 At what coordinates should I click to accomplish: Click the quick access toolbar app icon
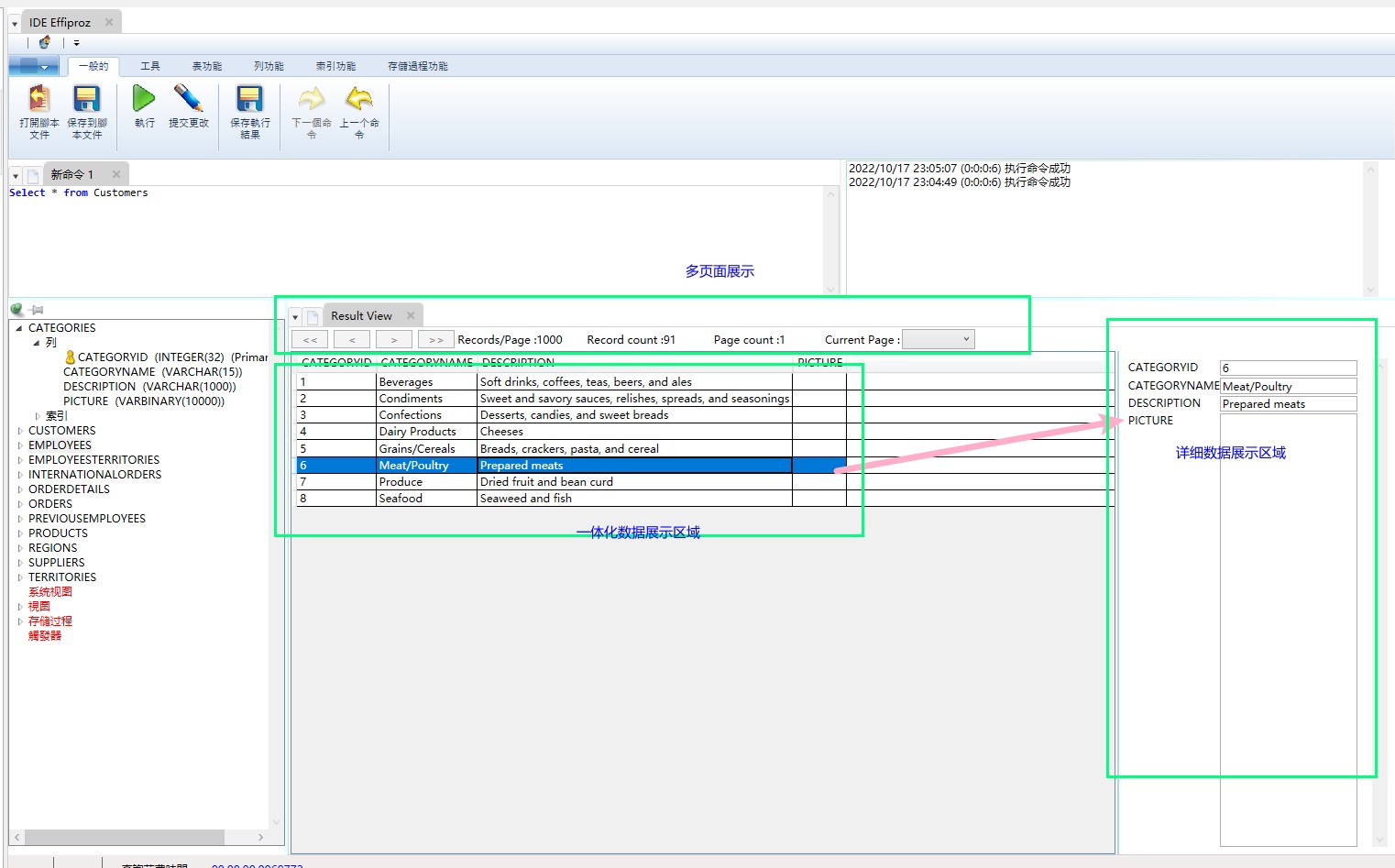click(44, 42)
